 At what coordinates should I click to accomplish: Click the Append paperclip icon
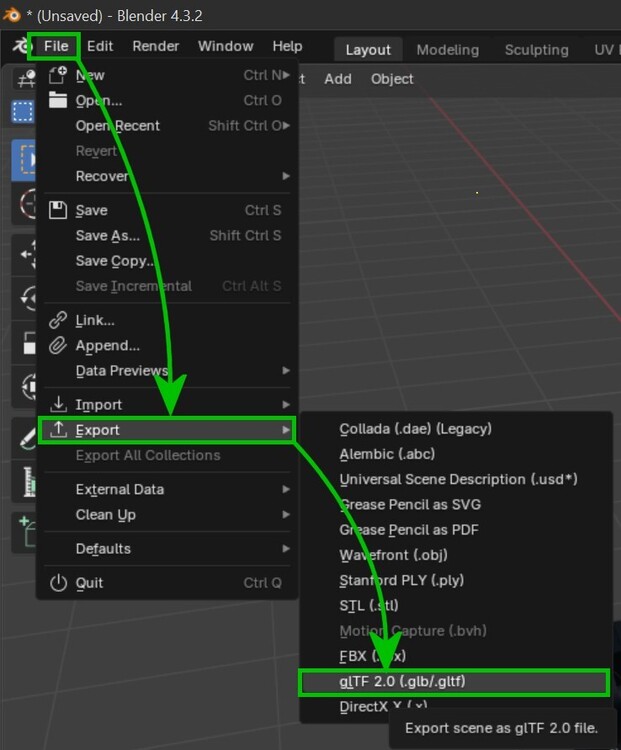click(x=58, y=345)
